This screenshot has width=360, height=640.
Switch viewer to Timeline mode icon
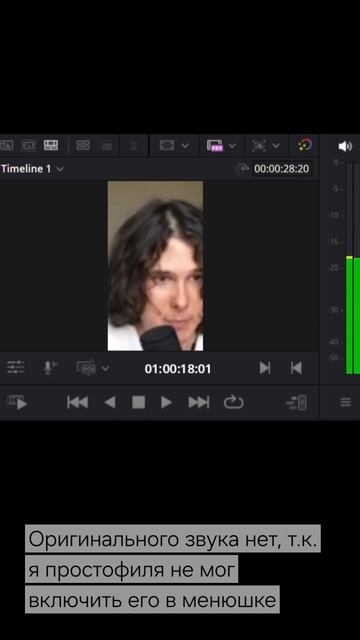point(51,145)
